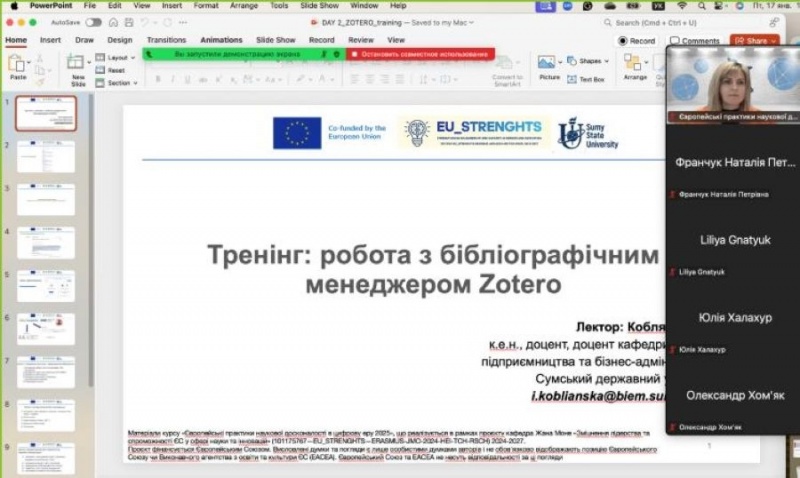Insert a Text Box
This screenshot has width=800, height=478.
(586, 79)
